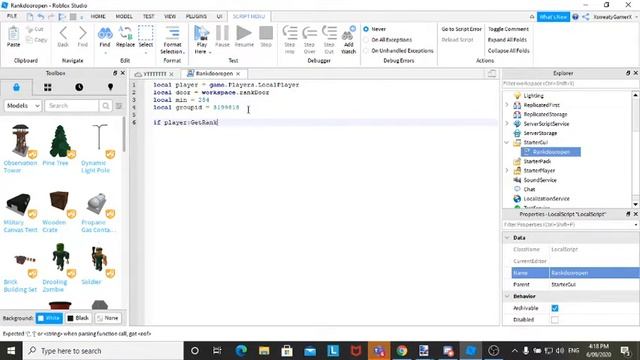Open the Play Here dropdown arrow
This screenshot has height=360, width=640.
(210, 52)
